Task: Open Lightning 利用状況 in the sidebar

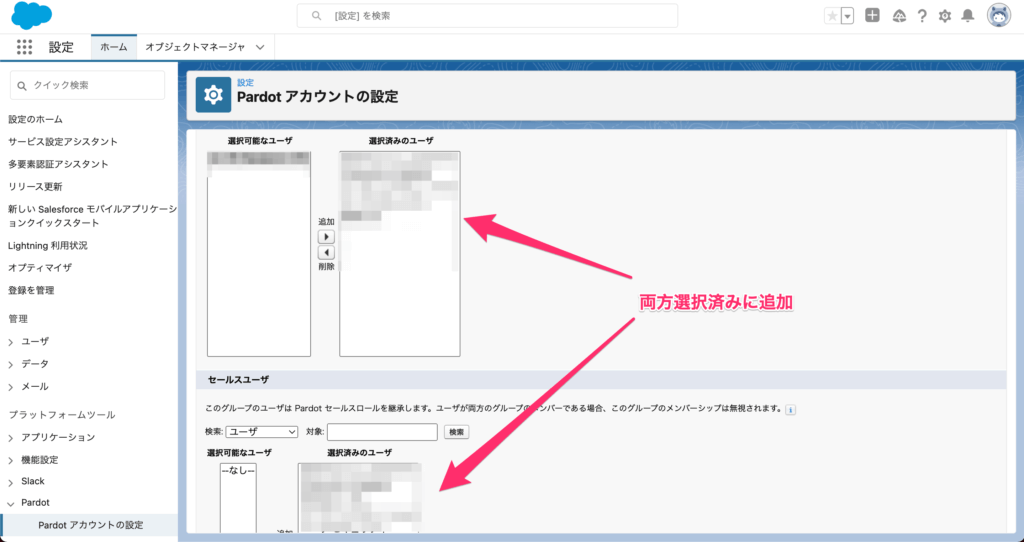Action: [48, 246]
